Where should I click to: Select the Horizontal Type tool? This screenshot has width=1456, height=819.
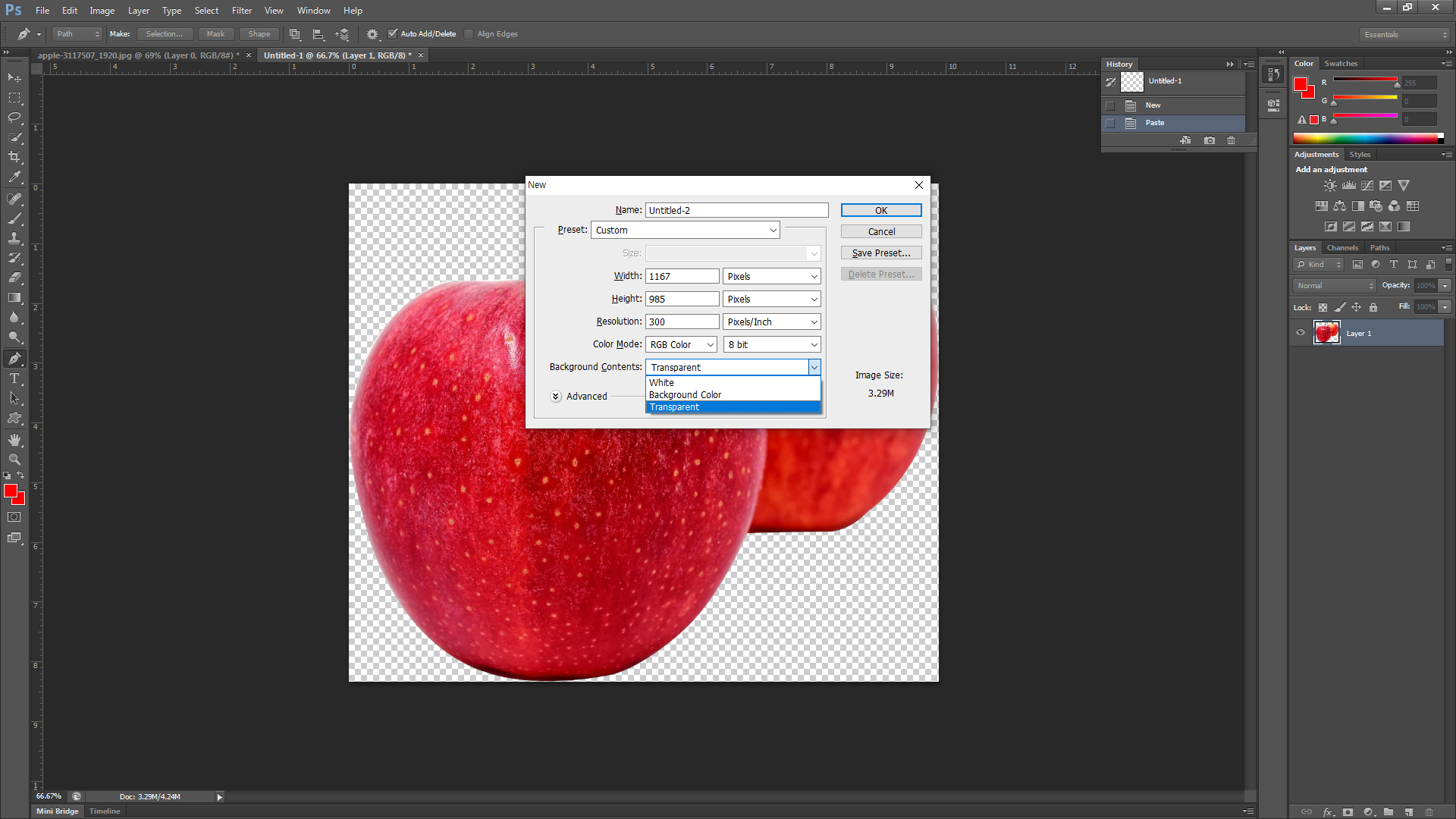[x=14, y=378]
